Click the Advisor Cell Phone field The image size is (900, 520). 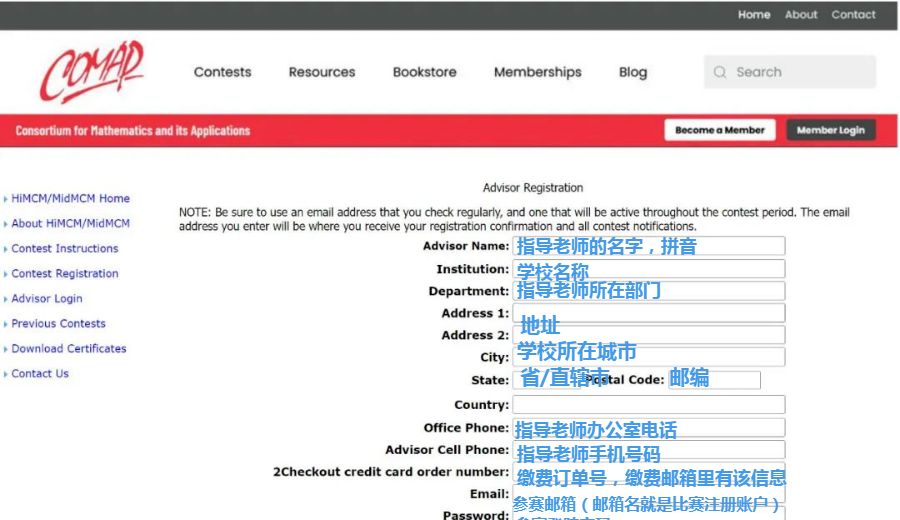[x=649, y=450]
